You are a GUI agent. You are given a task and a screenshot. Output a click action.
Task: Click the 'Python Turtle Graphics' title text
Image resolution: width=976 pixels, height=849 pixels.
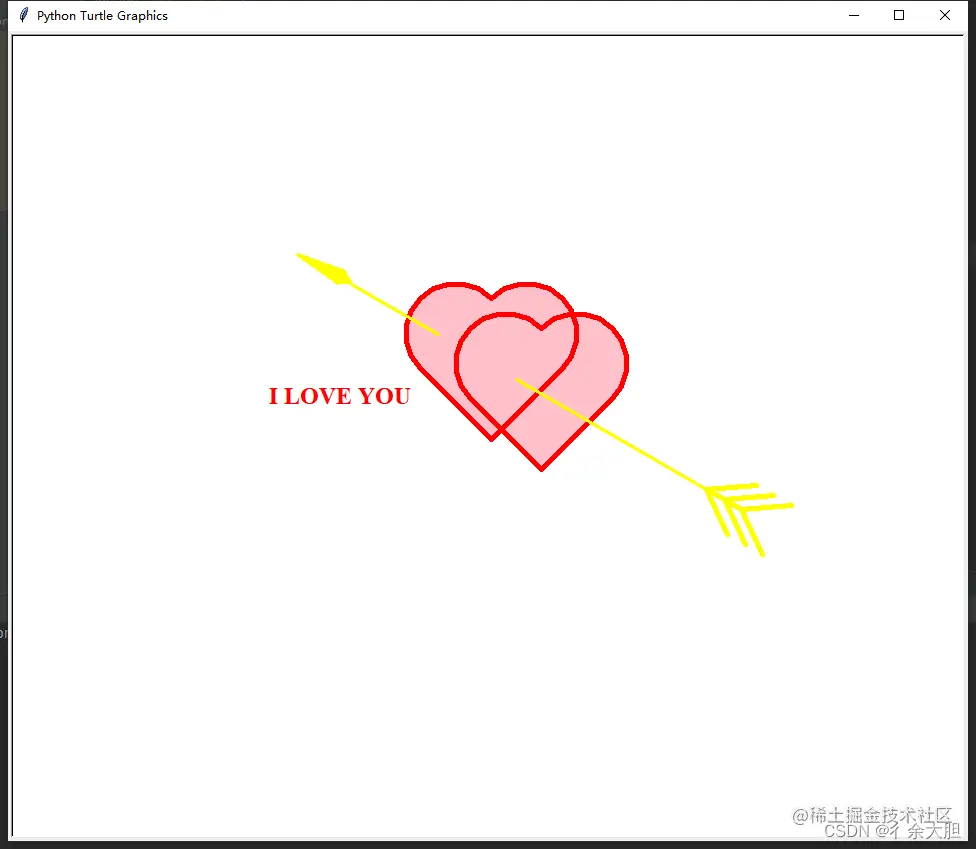102,16
